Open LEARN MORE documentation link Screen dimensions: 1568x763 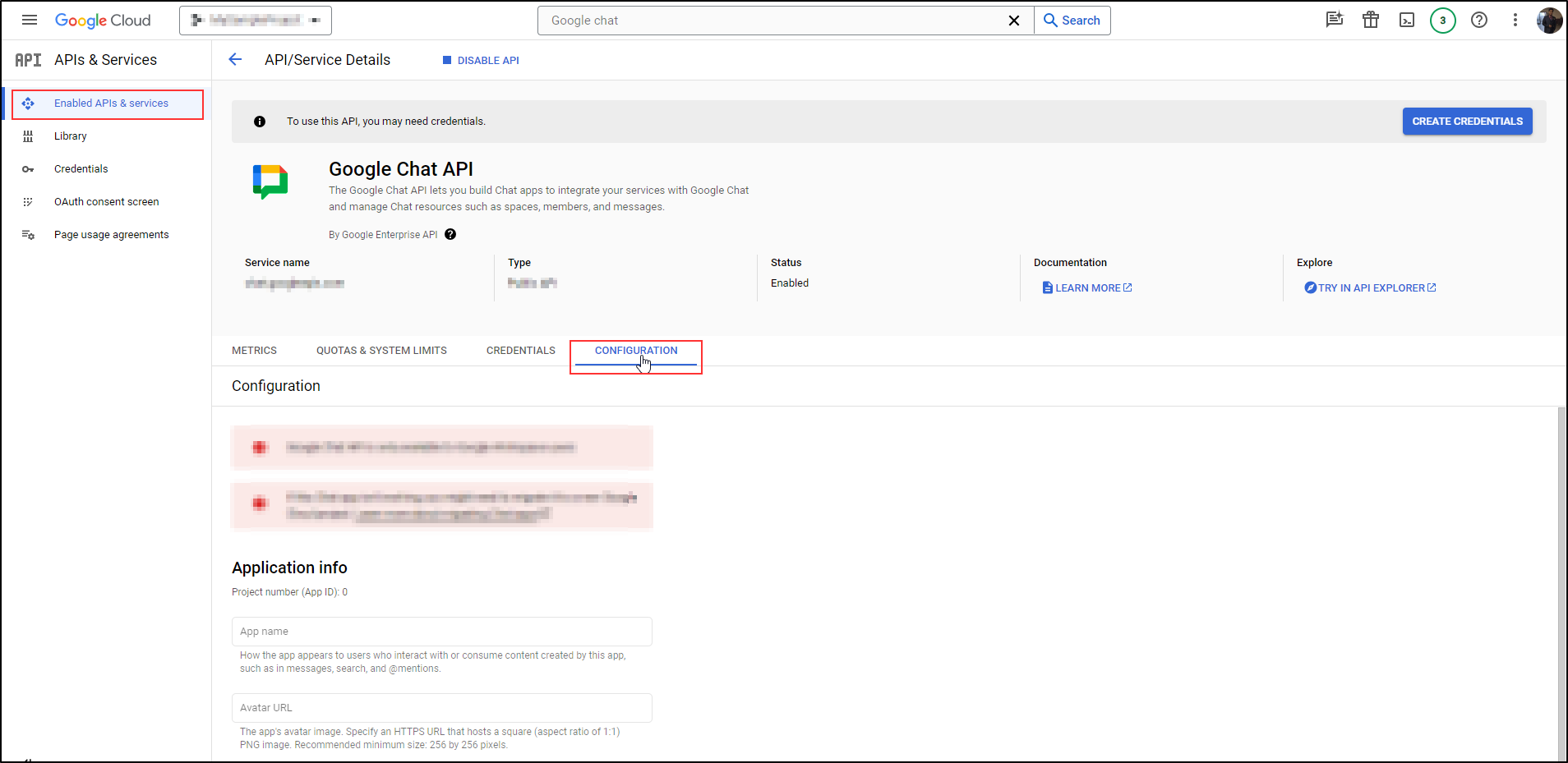(1087, 287)
